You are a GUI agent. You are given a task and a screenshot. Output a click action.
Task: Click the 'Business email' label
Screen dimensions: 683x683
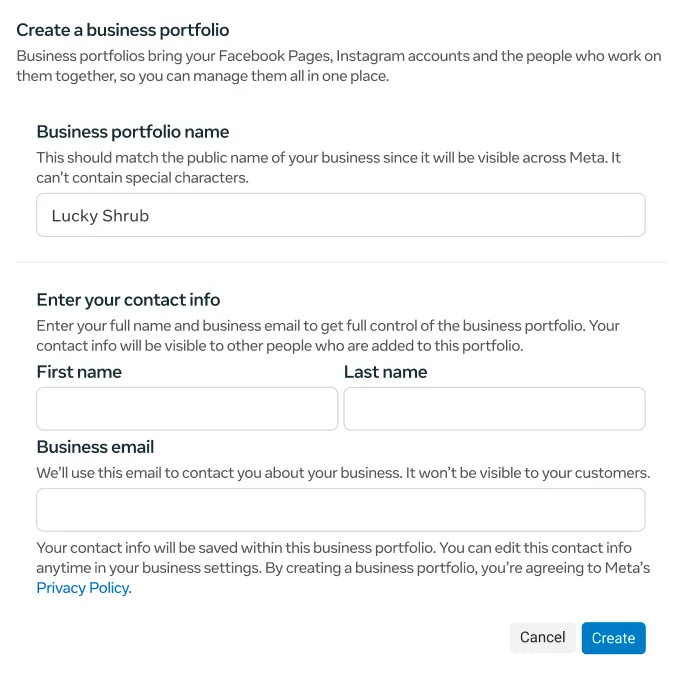[x=95, y=447]
